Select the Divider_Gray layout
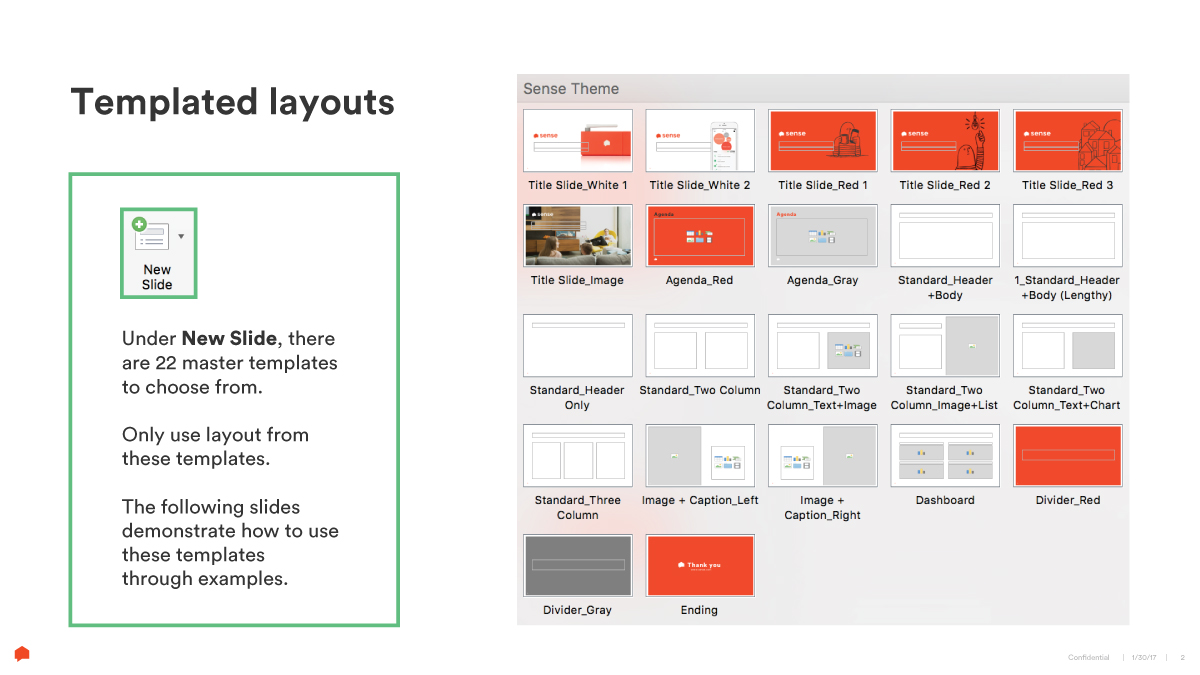Viewport: 1200px width, 675px height. 578,566
